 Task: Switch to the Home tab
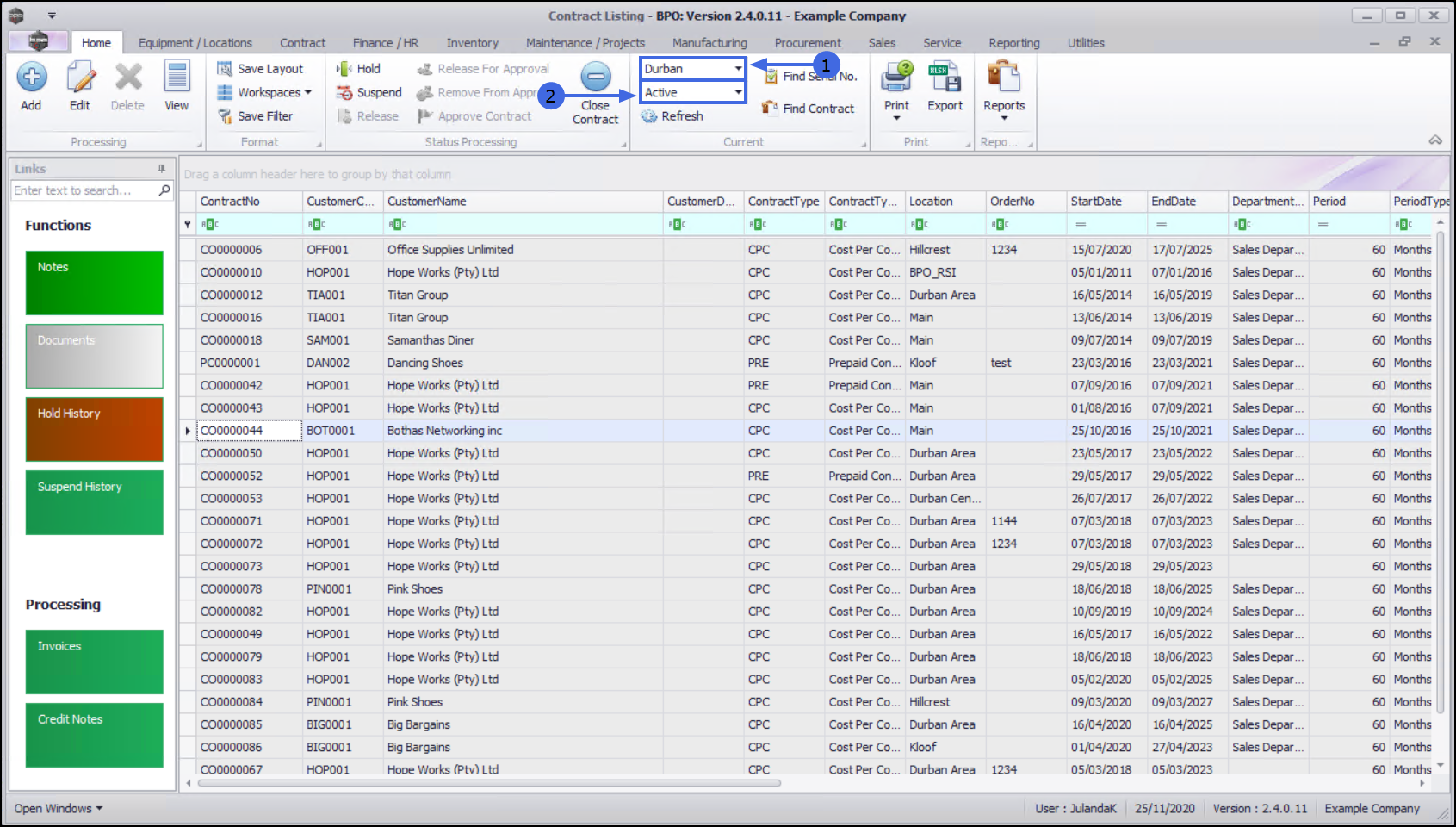(96, 43)
